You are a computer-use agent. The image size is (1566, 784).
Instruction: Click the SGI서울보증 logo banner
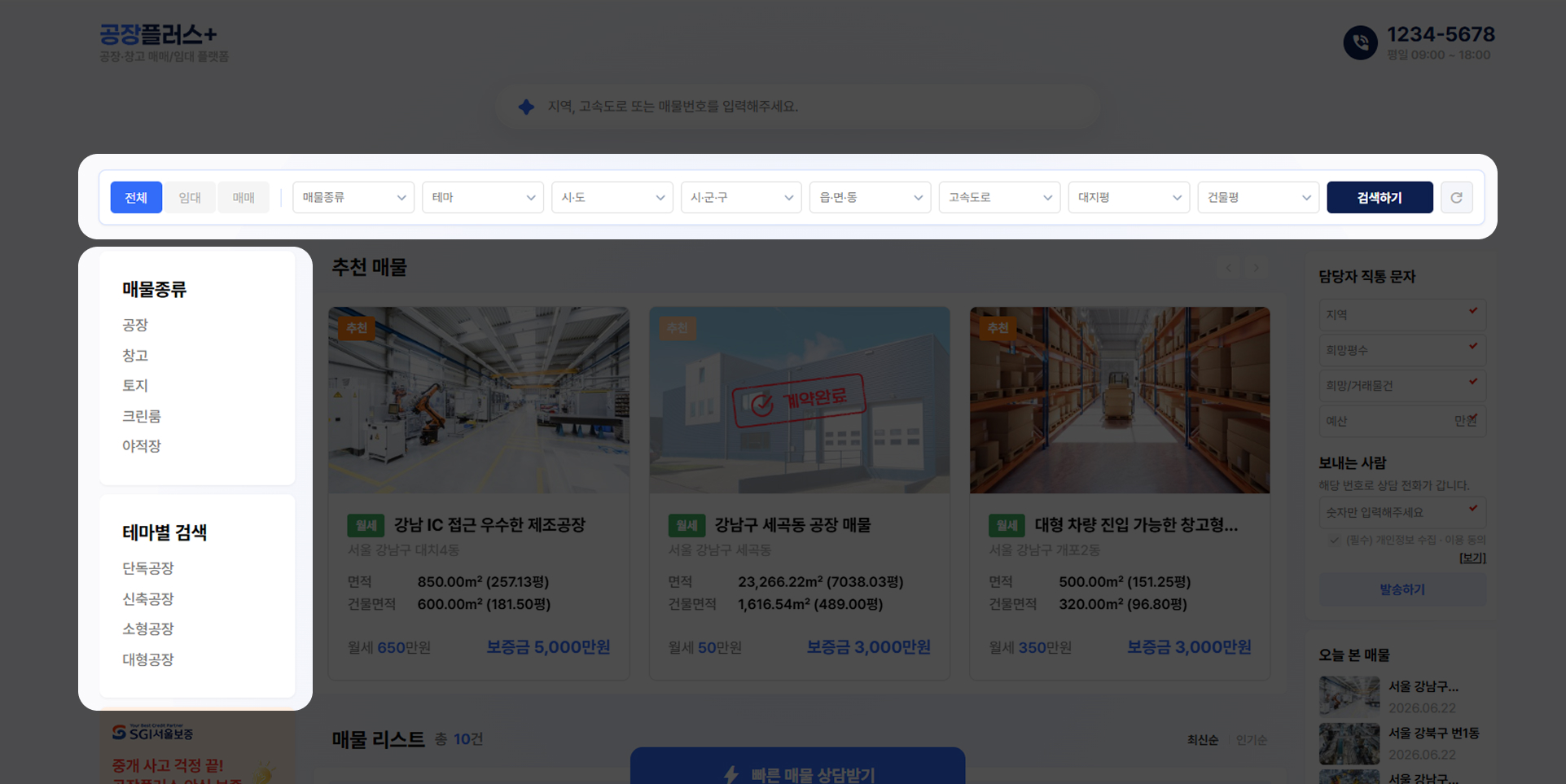pyautogui.click(x=153, y=733)
